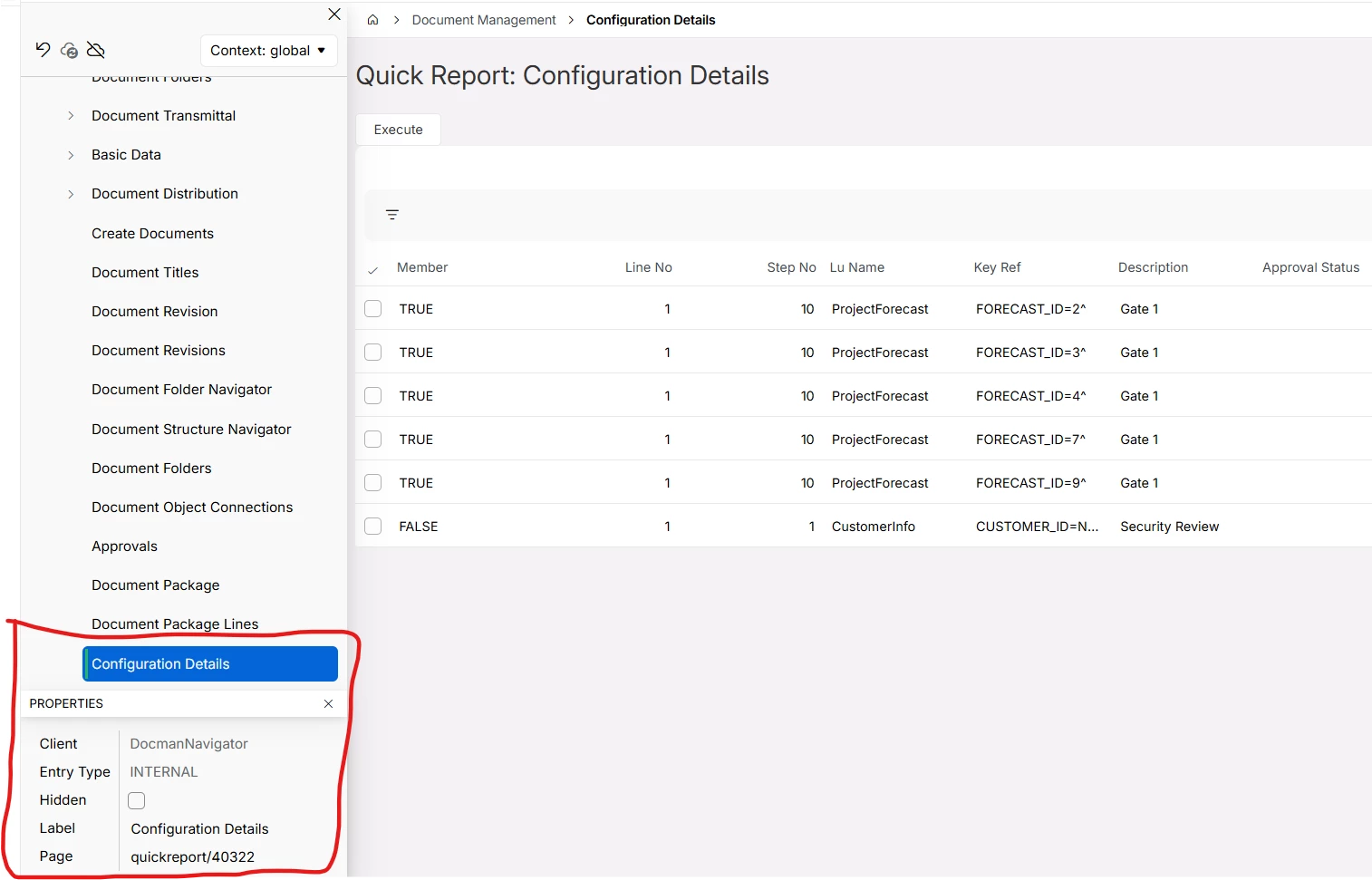Edit the Label field Configuration Details
1372x880 pixels.
point(199,829)
